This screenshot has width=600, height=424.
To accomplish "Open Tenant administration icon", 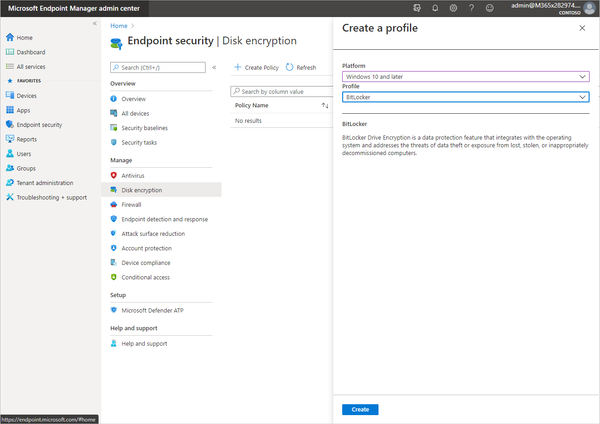I will 10,183.
